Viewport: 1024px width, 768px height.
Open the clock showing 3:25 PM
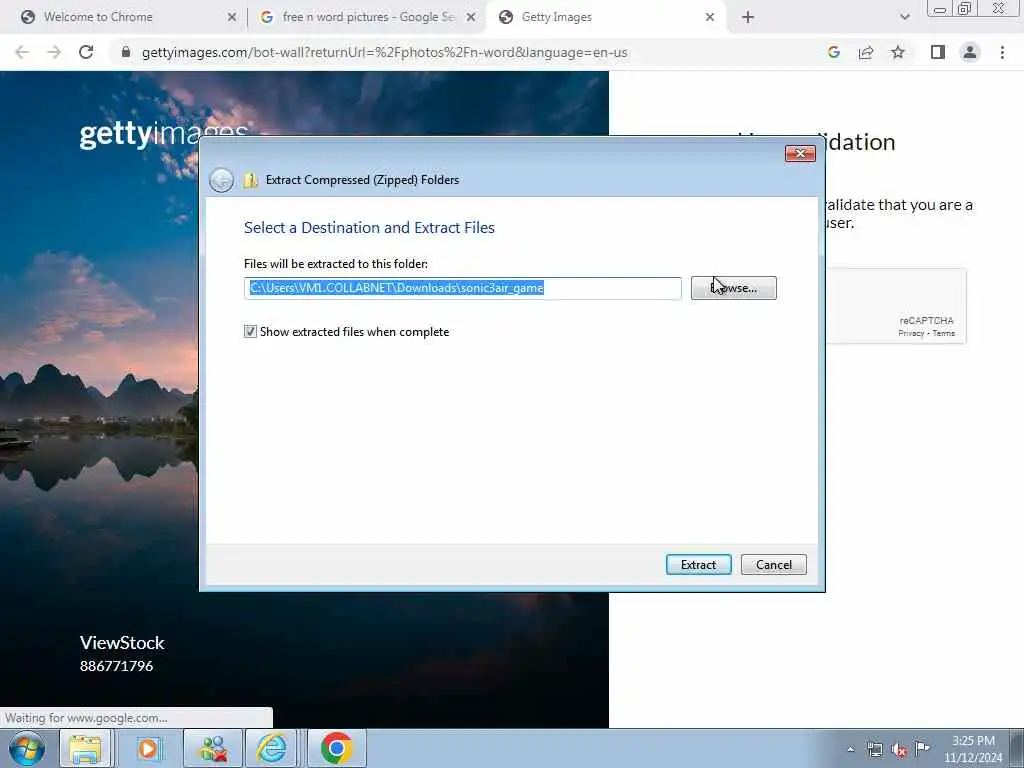pyautogui.click(x=973, y=749)
